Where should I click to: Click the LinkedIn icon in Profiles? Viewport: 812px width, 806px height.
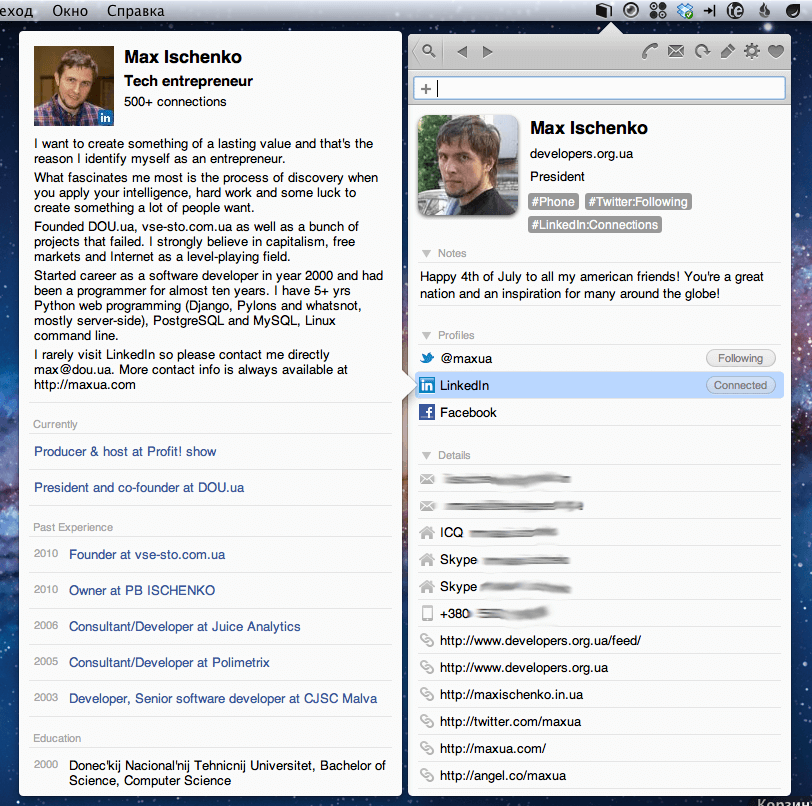pyautogui.click(x=427, y=385)
